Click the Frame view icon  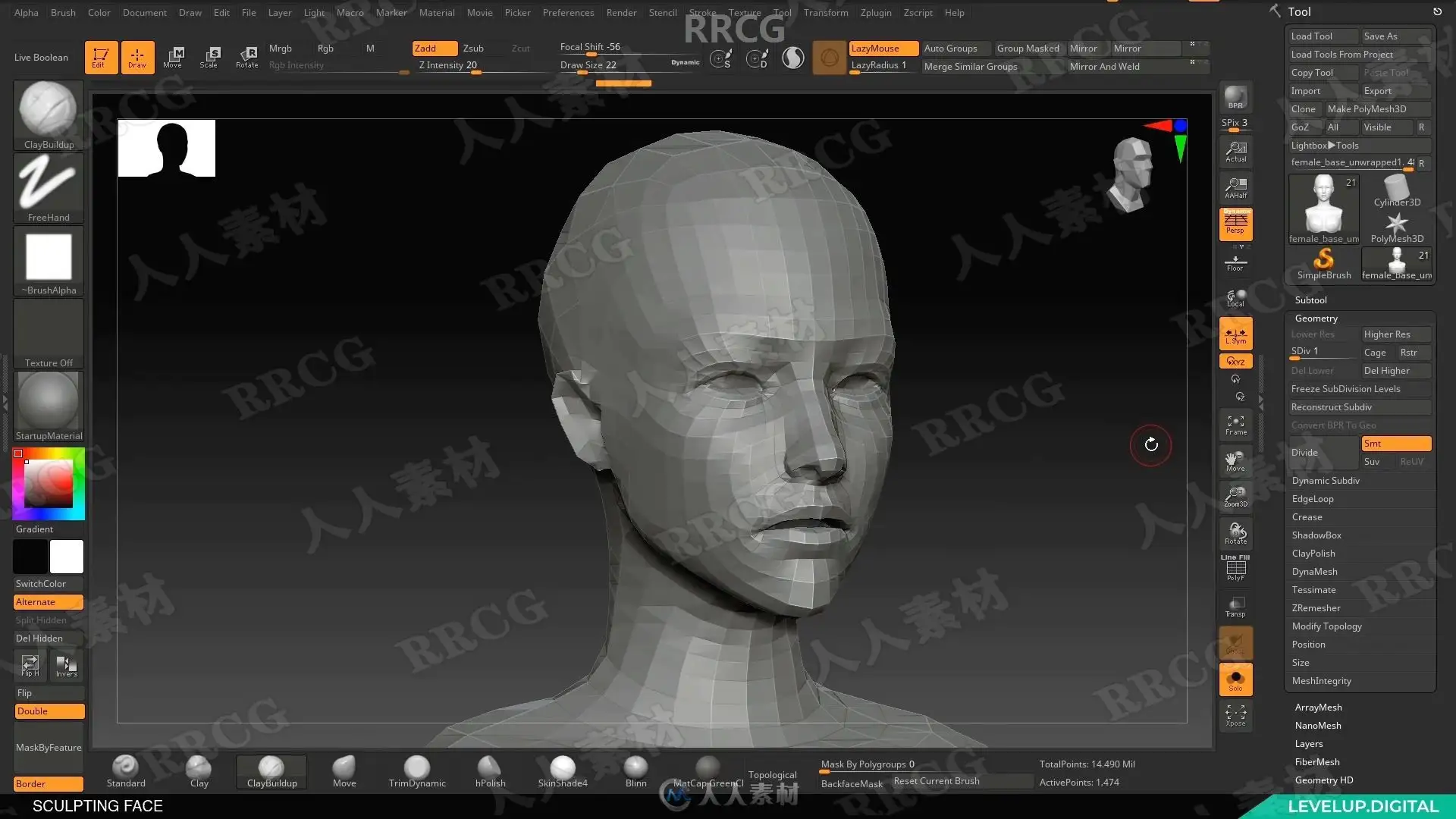[1235, 425]
